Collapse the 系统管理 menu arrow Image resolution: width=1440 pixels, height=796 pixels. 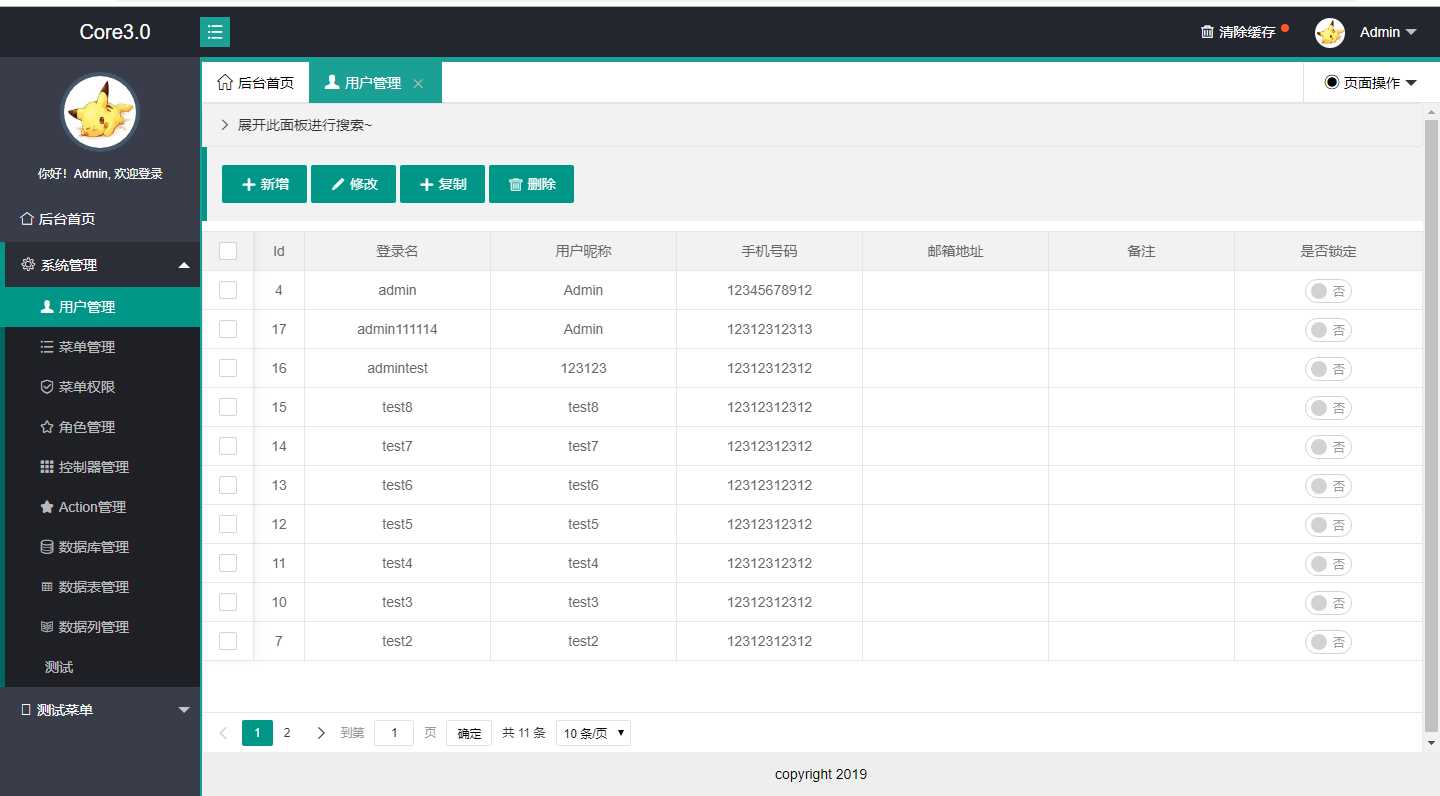click(184, 265)
